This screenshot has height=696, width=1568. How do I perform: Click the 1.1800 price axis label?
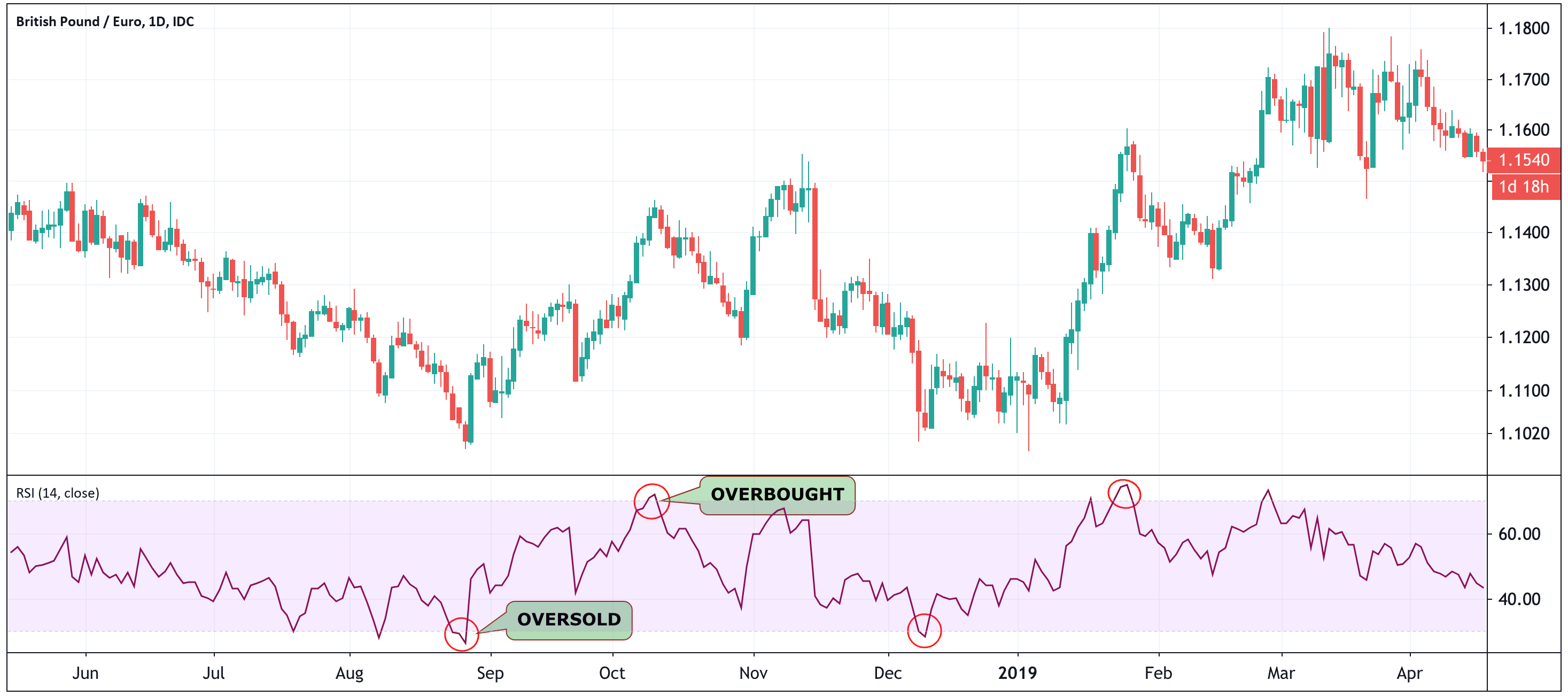coord(1524,28)
